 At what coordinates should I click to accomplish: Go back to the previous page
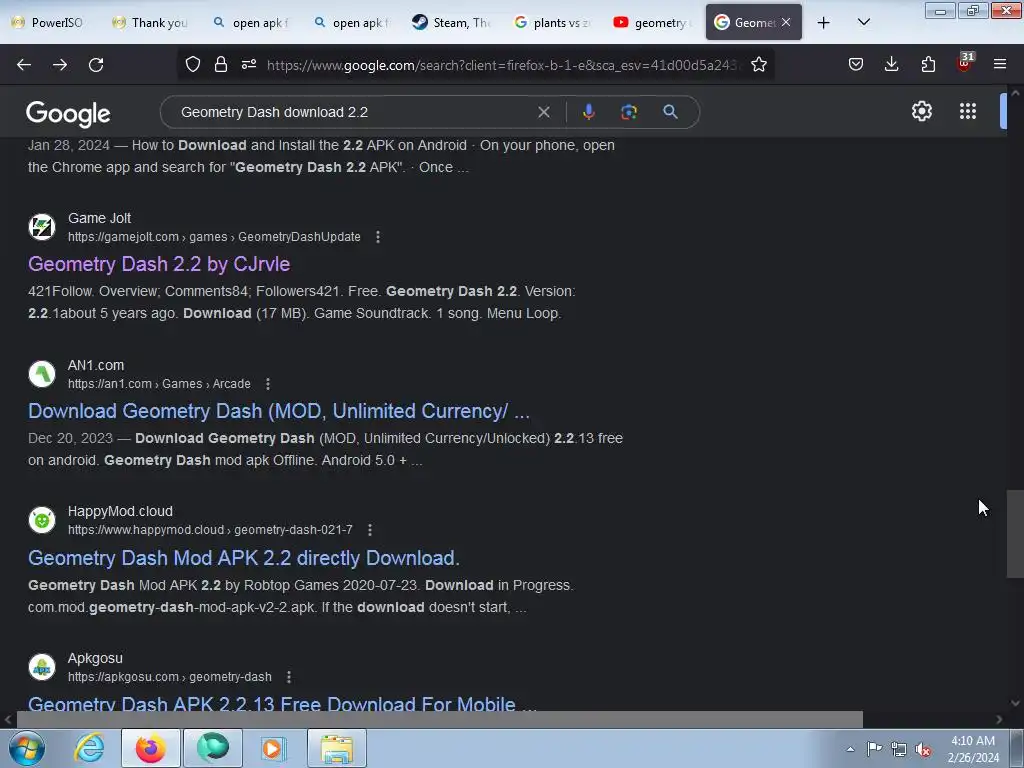pos(24,65)
